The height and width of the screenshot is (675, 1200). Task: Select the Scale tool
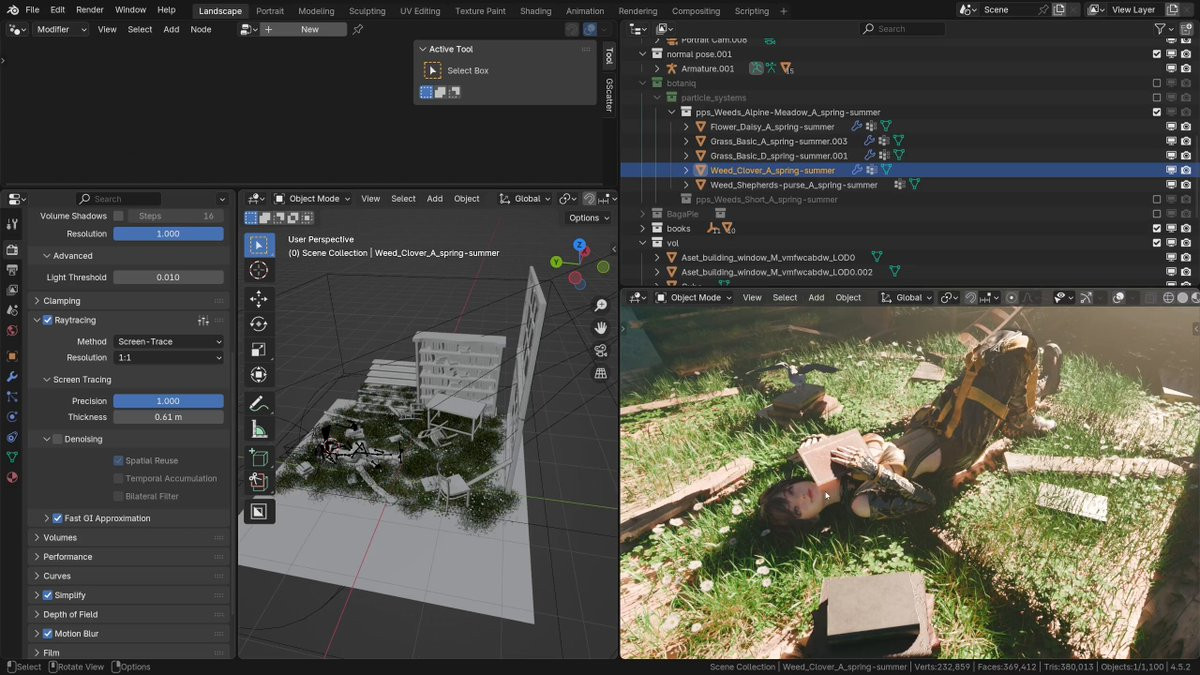258,349
